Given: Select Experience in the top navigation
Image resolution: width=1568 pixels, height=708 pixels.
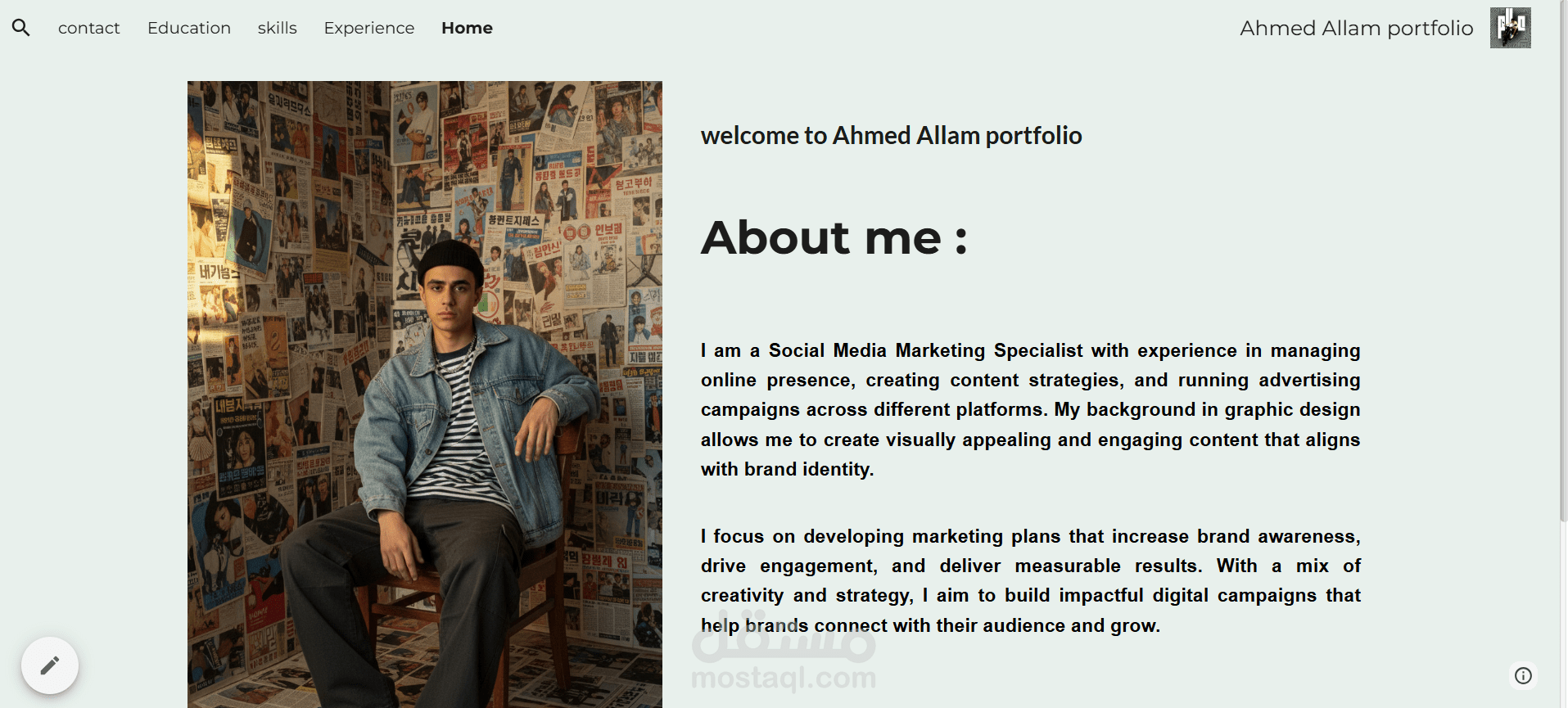Looking at the screenshot, I should pyautogui.click(x=369, y=28).
